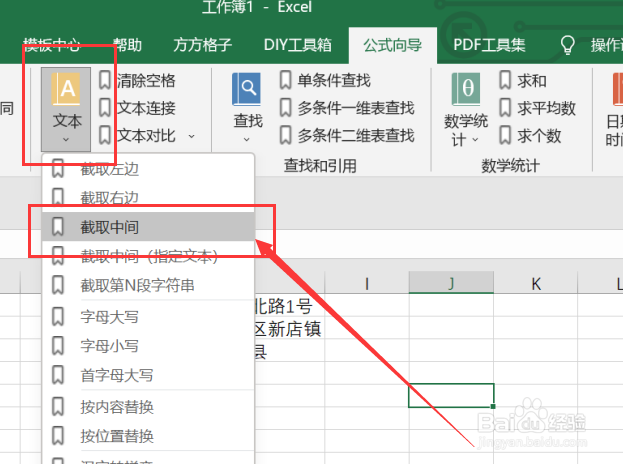Click the 文本连接 command

pos(146,108)
